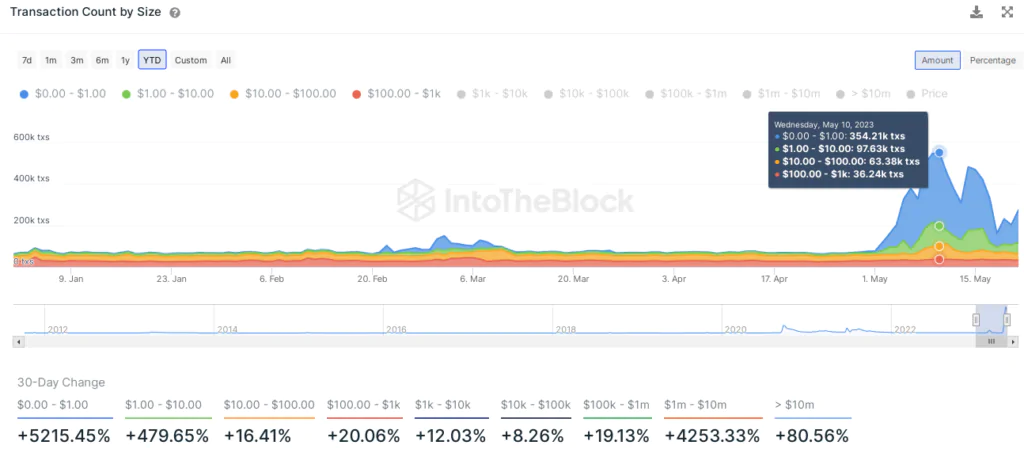Select the 7d time range

27,60
